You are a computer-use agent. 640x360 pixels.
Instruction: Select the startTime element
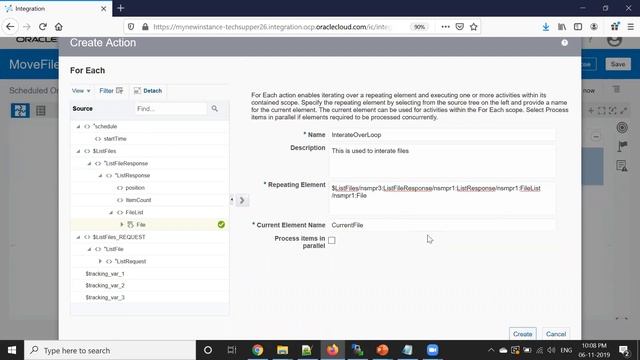[115, 139]
